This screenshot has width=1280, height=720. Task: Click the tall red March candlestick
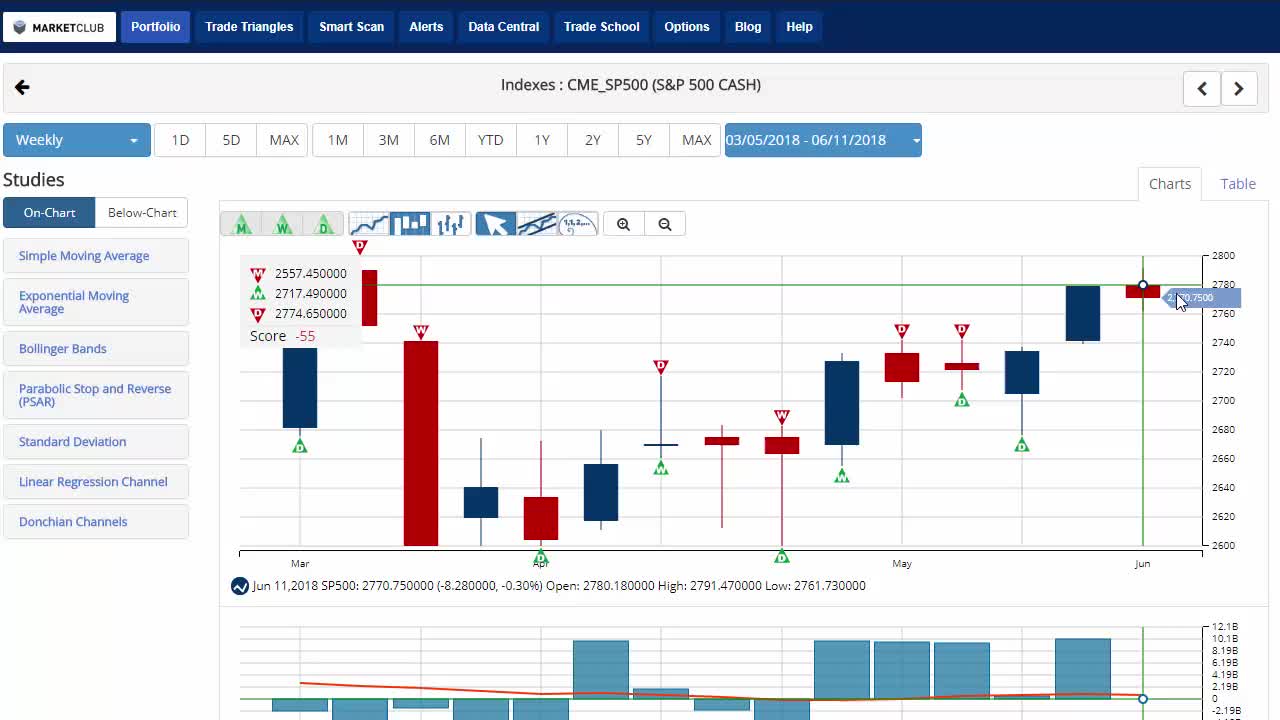(x=421, y=443)
